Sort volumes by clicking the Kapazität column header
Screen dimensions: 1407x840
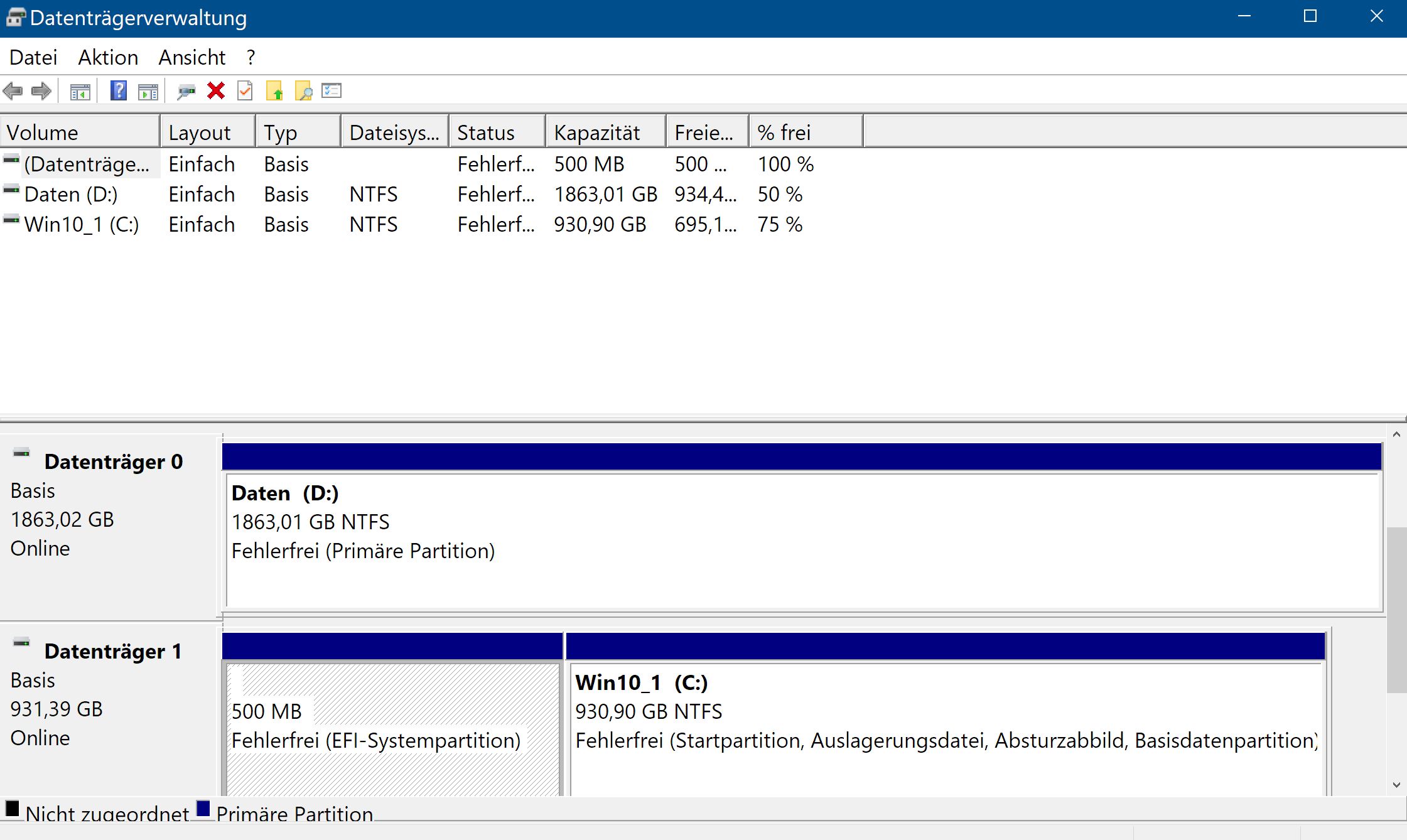click(x=596, y=132)
